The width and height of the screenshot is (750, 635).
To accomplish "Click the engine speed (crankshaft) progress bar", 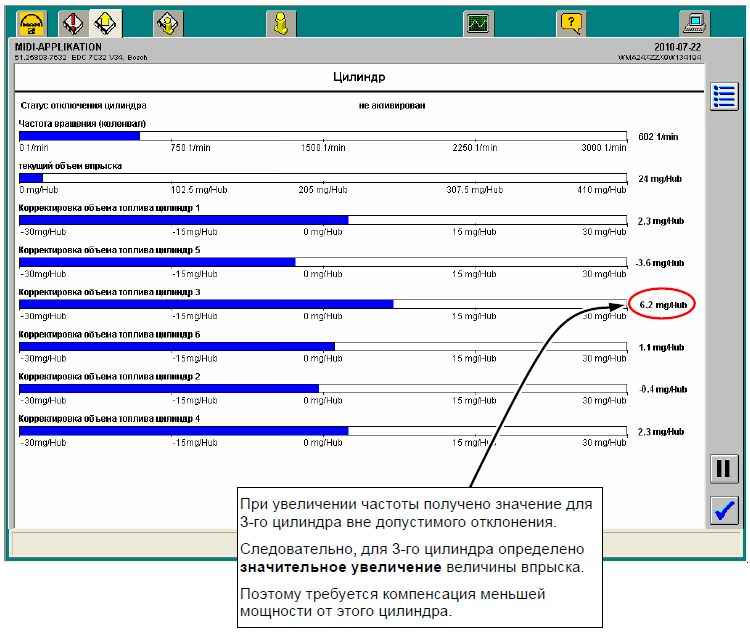I will pos(324,136).
